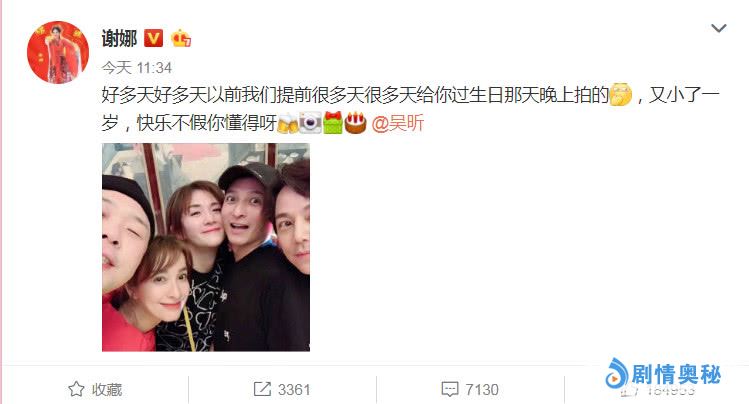Click the thinking face emoji
749x404 pixels.
pos(621,95)
